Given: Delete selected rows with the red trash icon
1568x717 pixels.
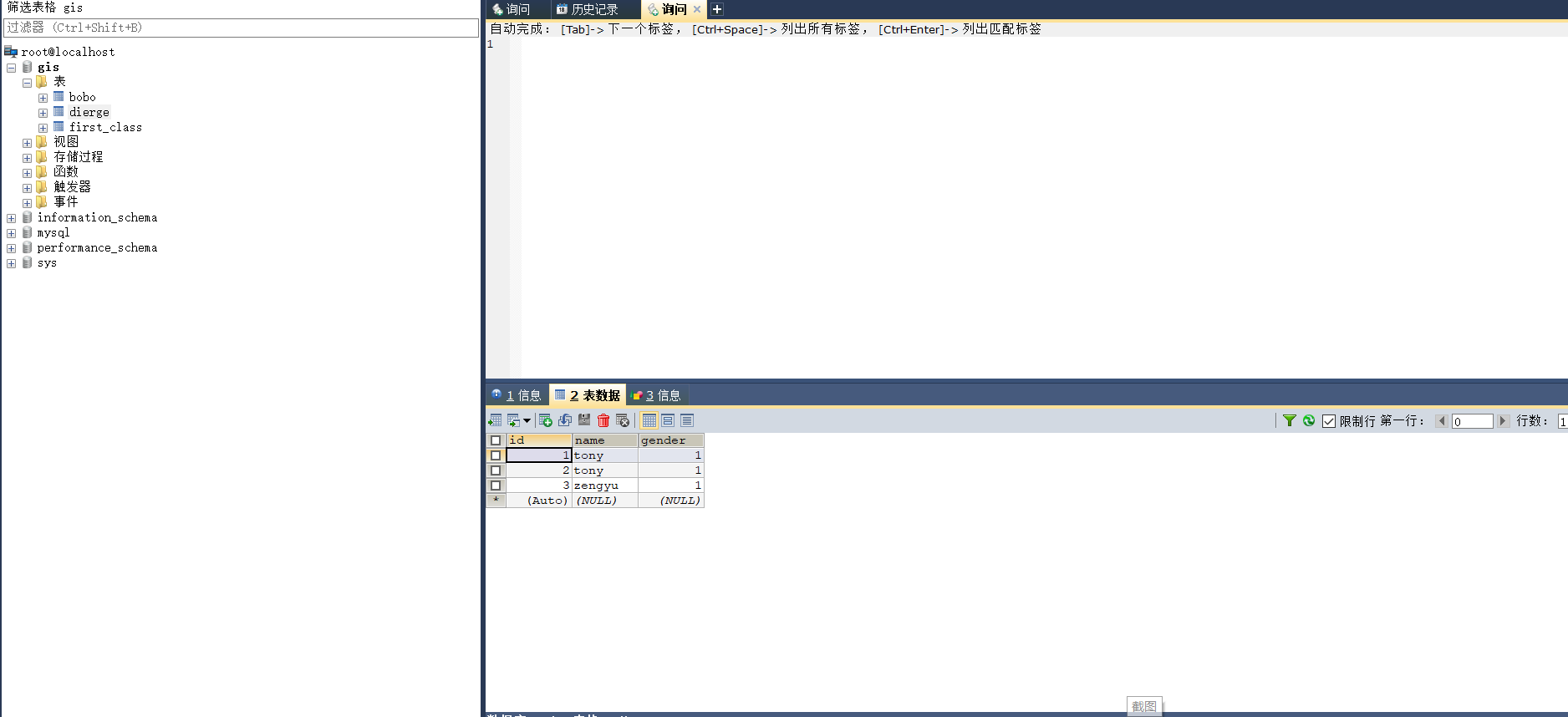Looking at the screenshot, I should point(603,420).
